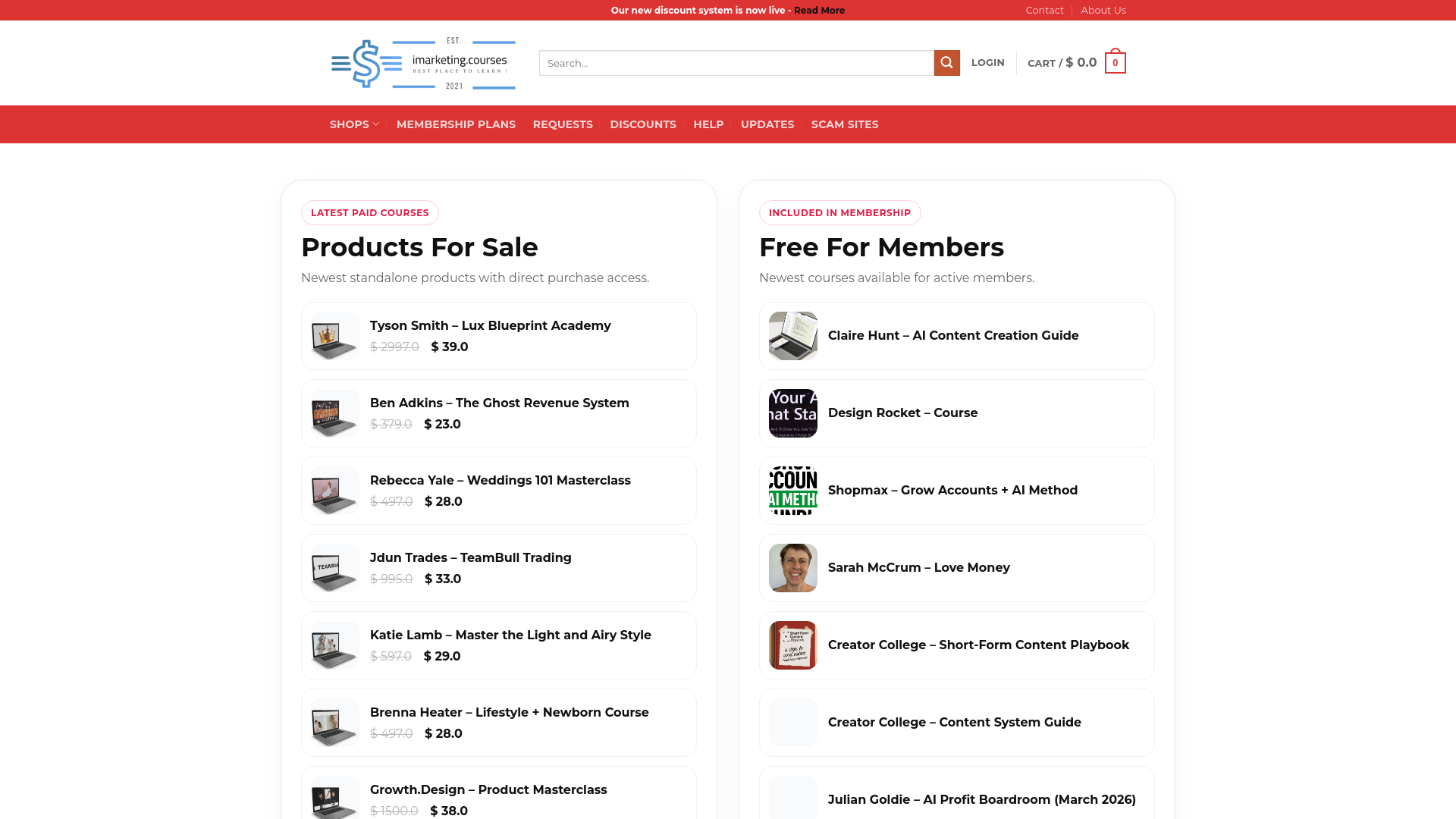Image resolution: width=1456 pixels, height=819 pixels.
Task: Open Design Rocket – Course title
Action: point(902,413)
